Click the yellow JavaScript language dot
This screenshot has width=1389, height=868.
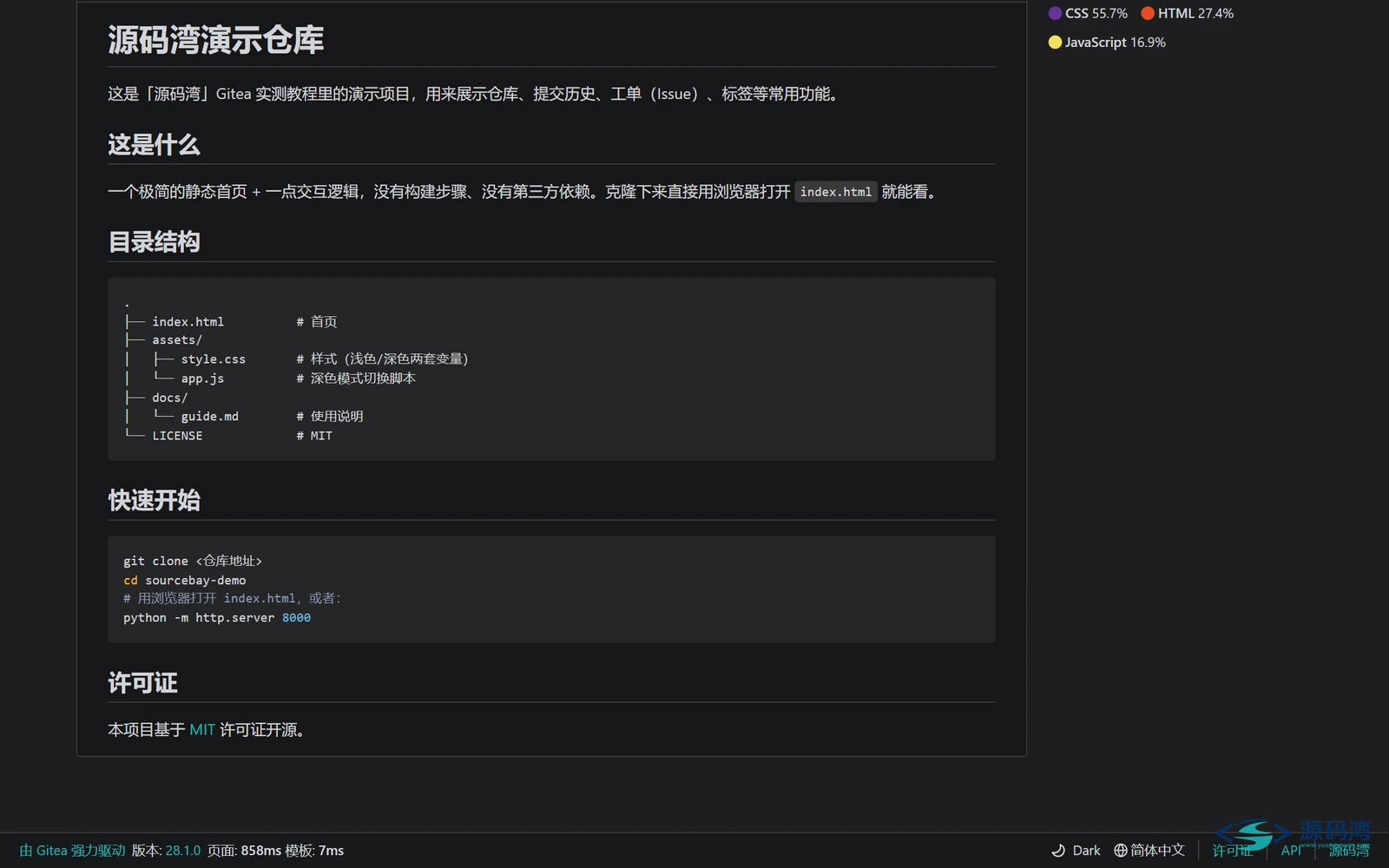tap(1055, 42)
